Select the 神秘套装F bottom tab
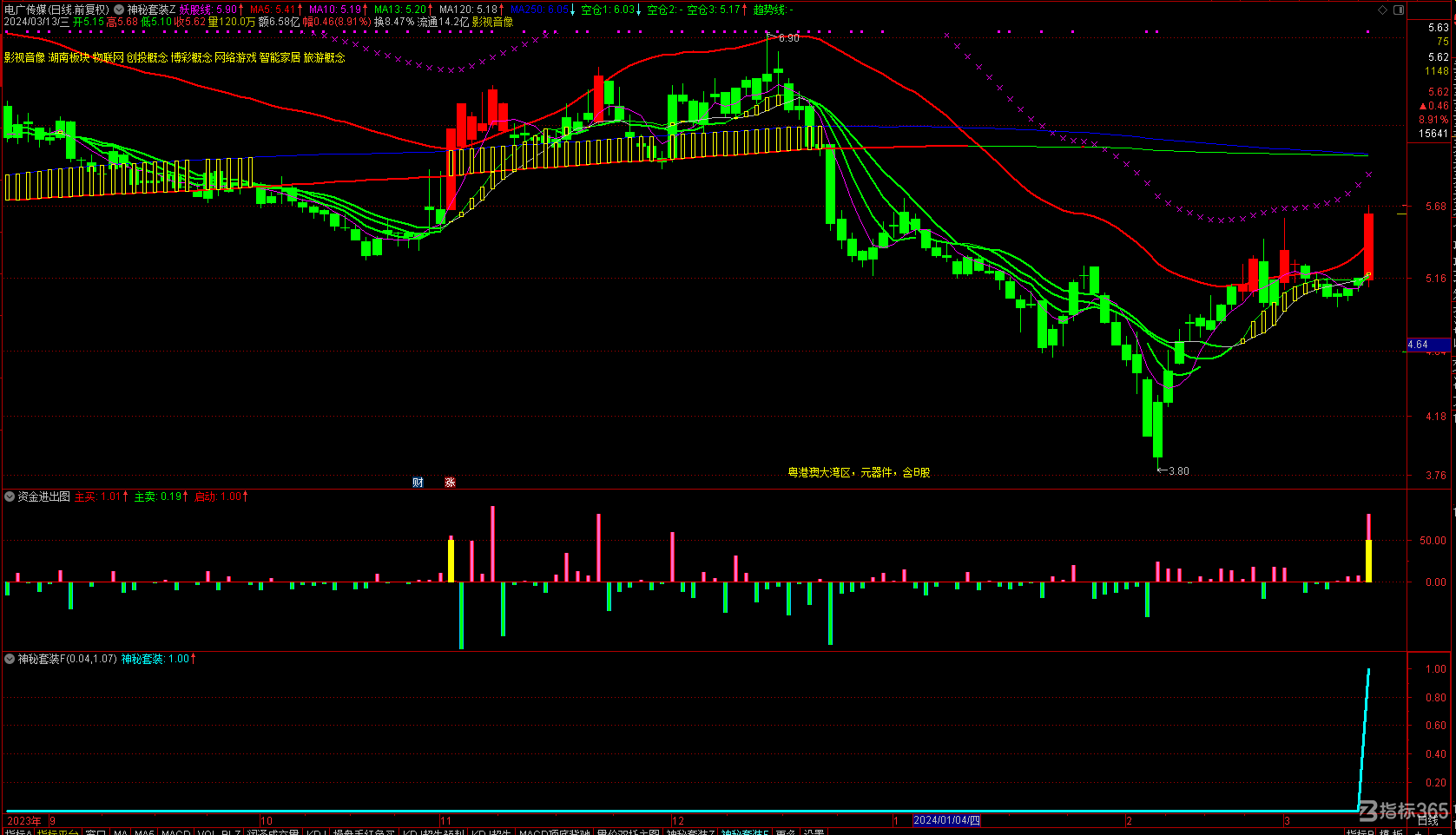1456x835 pixels. [x=746, y=832]
